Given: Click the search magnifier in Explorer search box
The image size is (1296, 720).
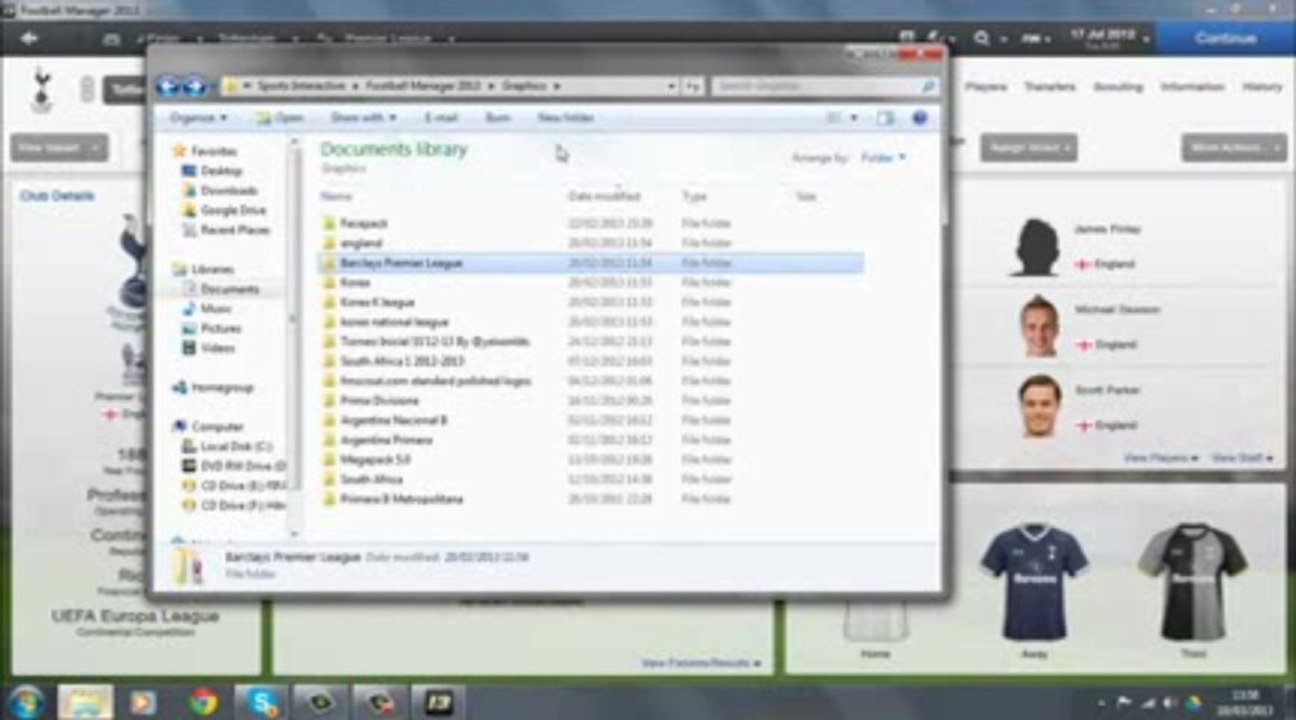Looking at the screenshot, I should tap(928, 87).
